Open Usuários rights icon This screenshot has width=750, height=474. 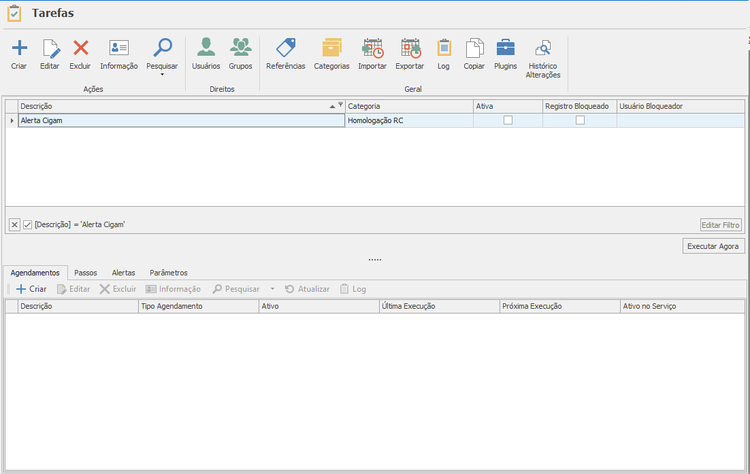tap(206, 47)
